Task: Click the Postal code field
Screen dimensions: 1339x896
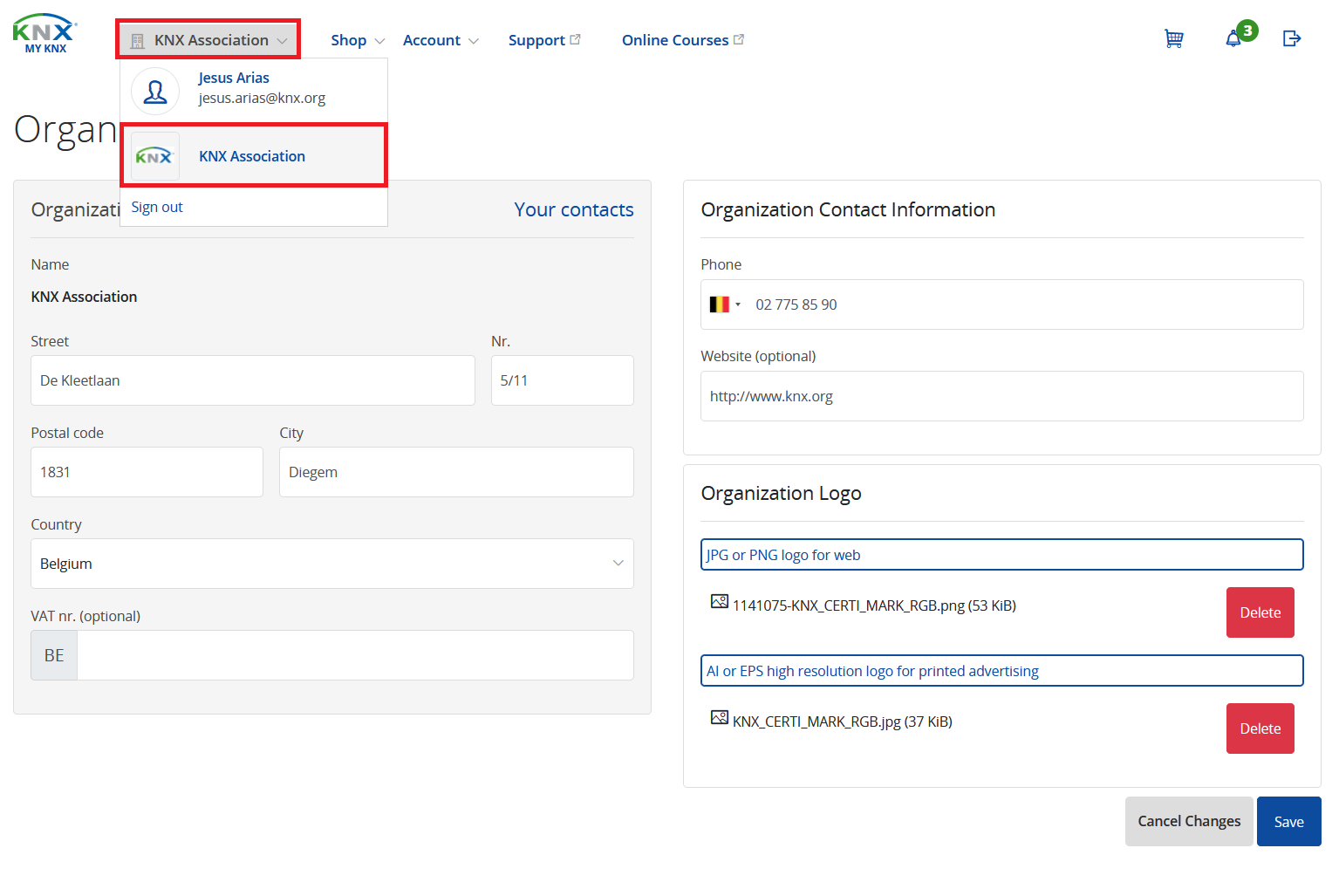Action: 147,472
